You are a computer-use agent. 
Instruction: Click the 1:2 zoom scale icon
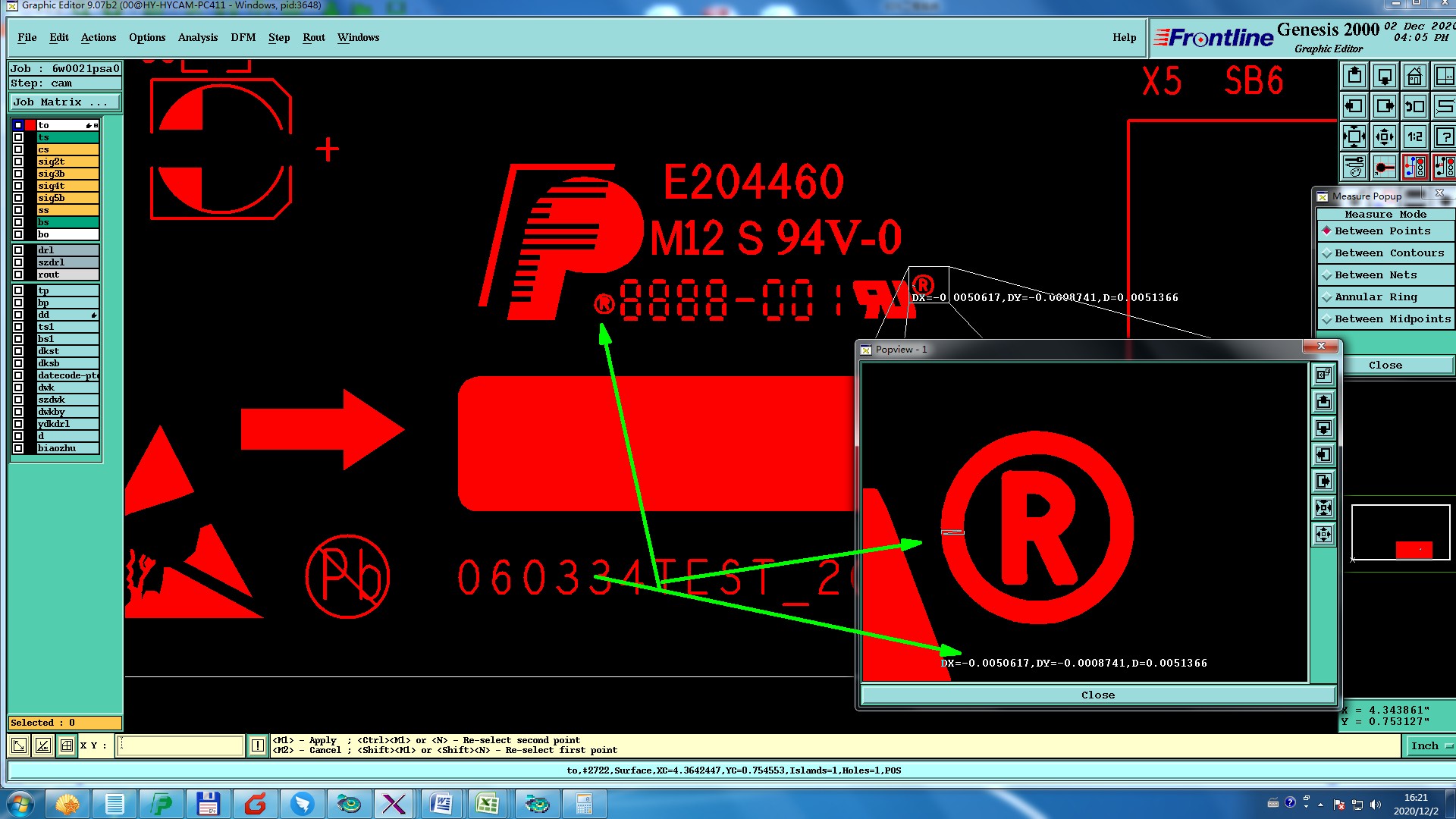[x=1414, y=137]
